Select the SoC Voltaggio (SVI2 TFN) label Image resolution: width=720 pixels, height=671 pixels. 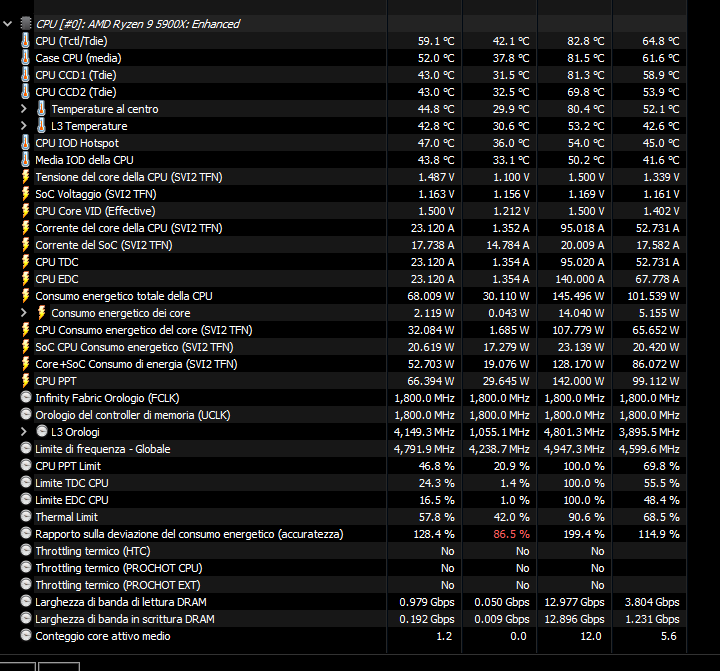[x=96, y=194]
